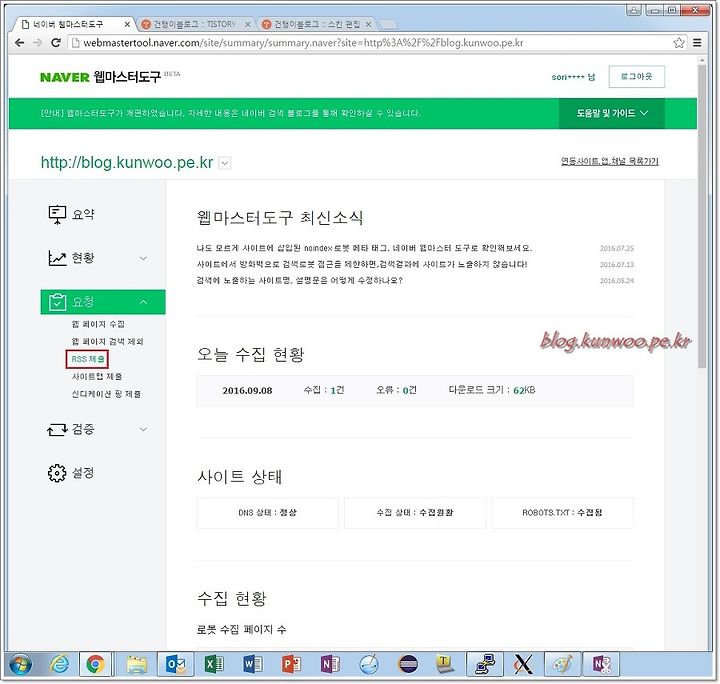Select 웹 페이지 검색 제외 submenu

tap(107, 342)
